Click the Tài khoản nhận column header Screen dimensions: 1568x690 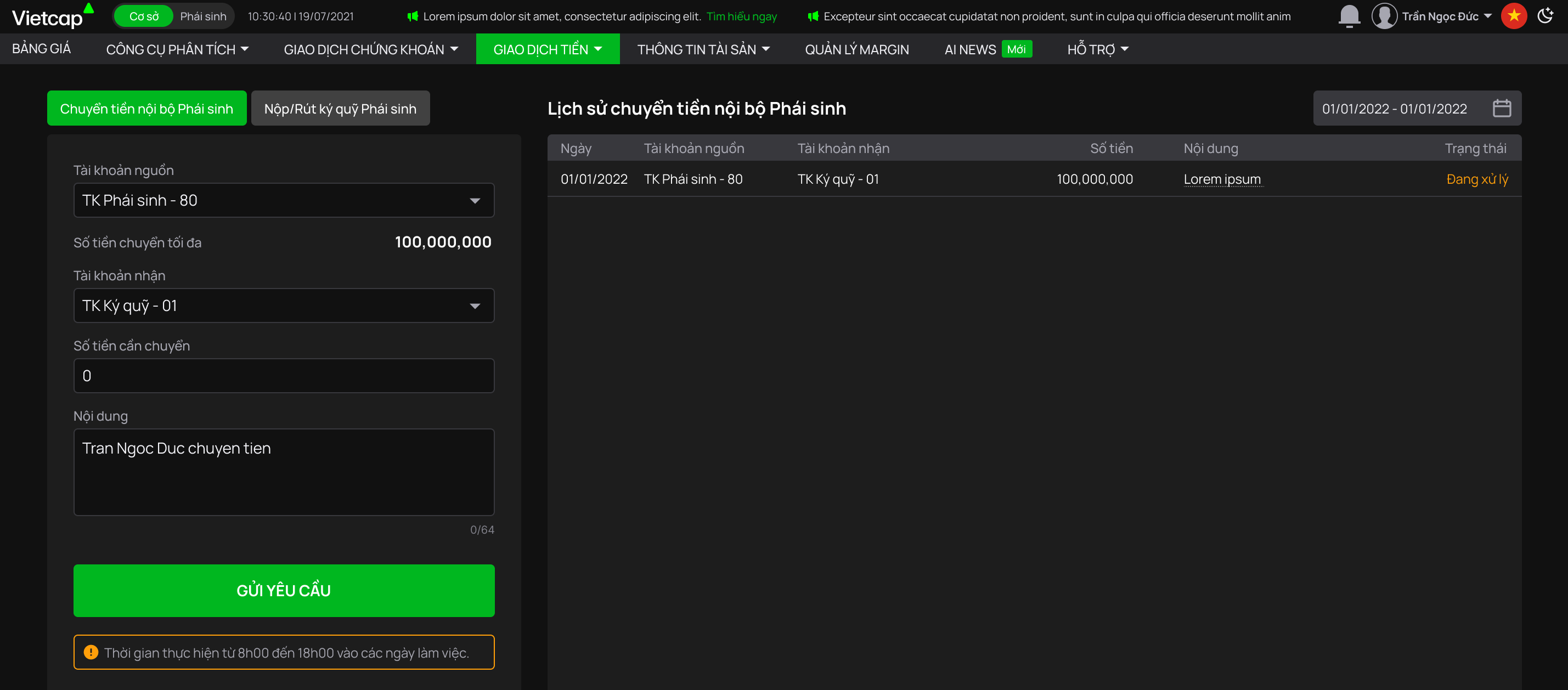tap(843, 148)
